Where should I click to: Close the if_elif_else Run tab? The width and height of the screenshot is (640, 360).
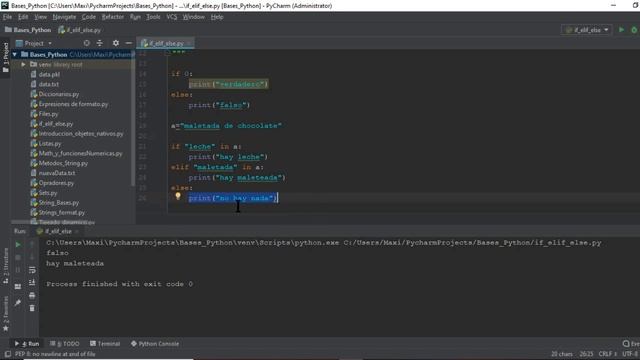pyautogui.click(x=76, y=231)
